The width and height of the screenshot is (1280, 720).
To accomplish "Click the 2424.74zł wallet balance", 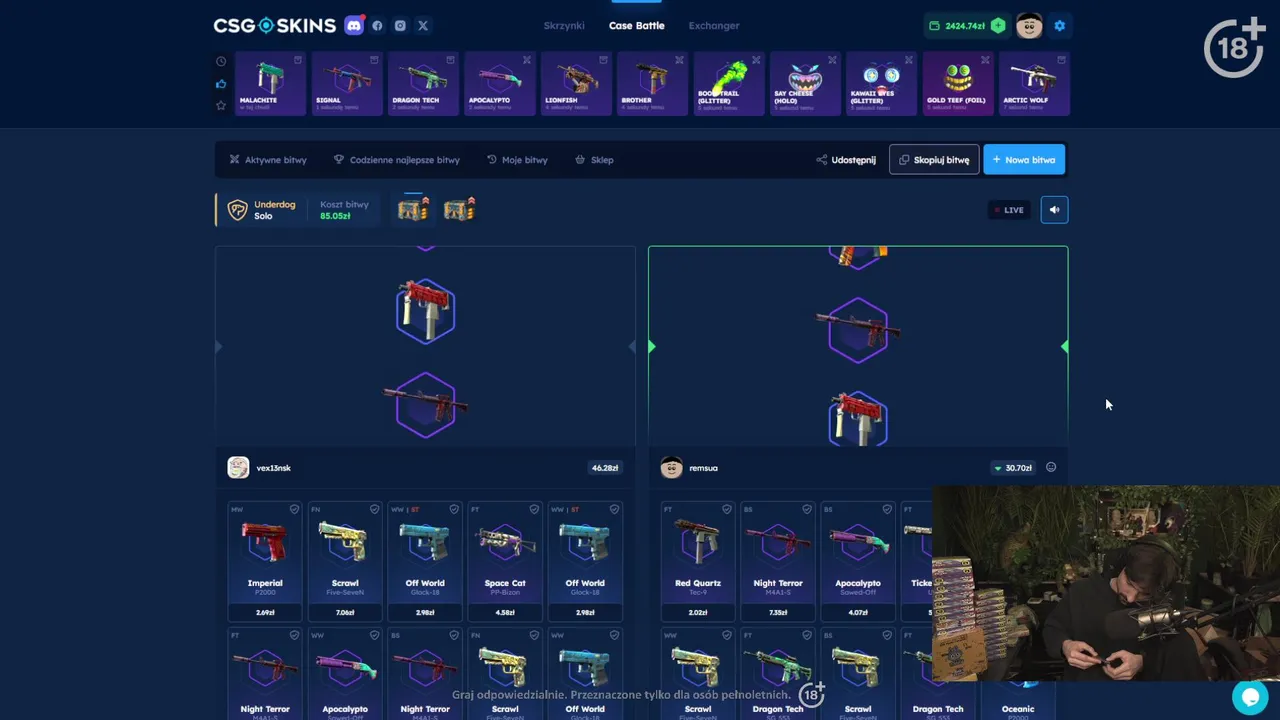I will (x=965, y=26).
